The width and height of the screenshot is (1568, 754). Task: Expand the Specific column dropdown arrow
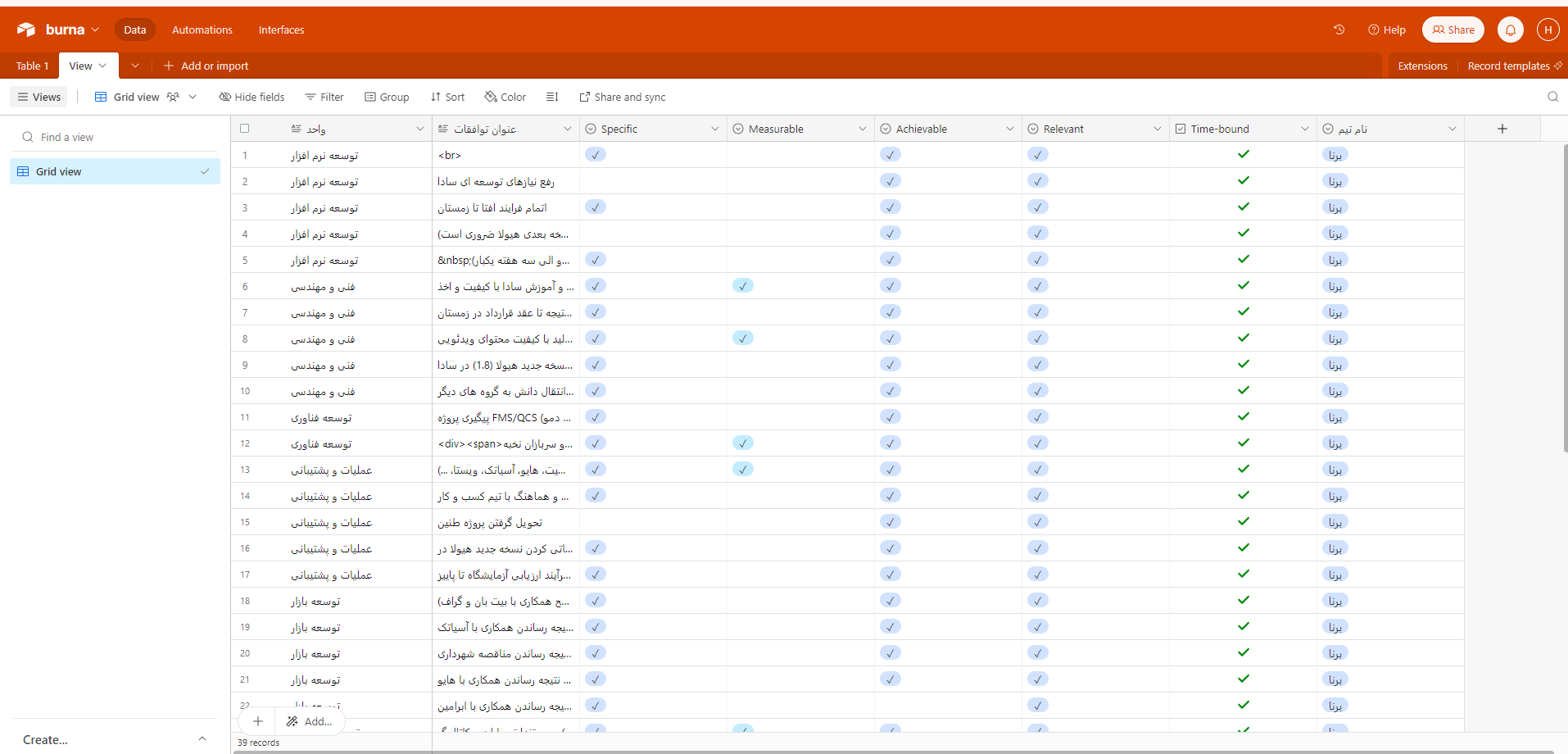pyautogui.click(x=714, y=129)
